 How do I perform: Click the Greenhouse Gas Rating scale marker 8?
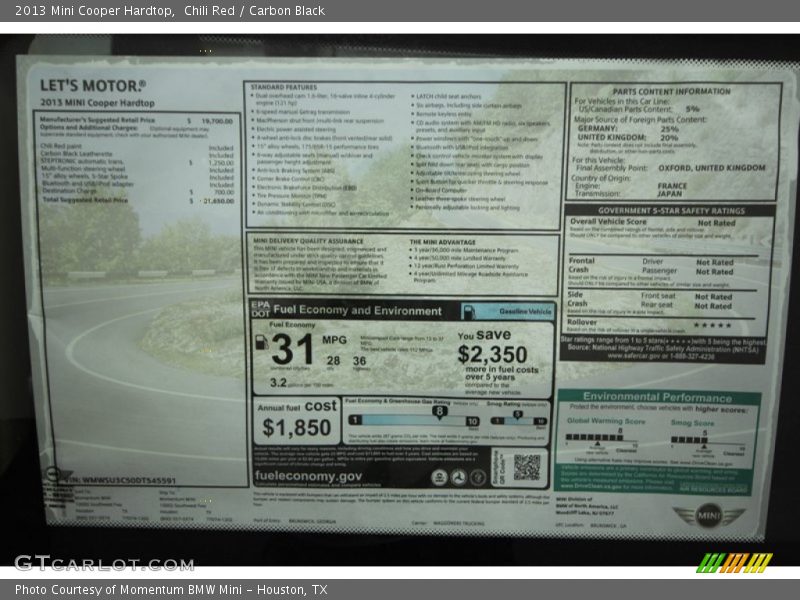[x=440, y=412]
